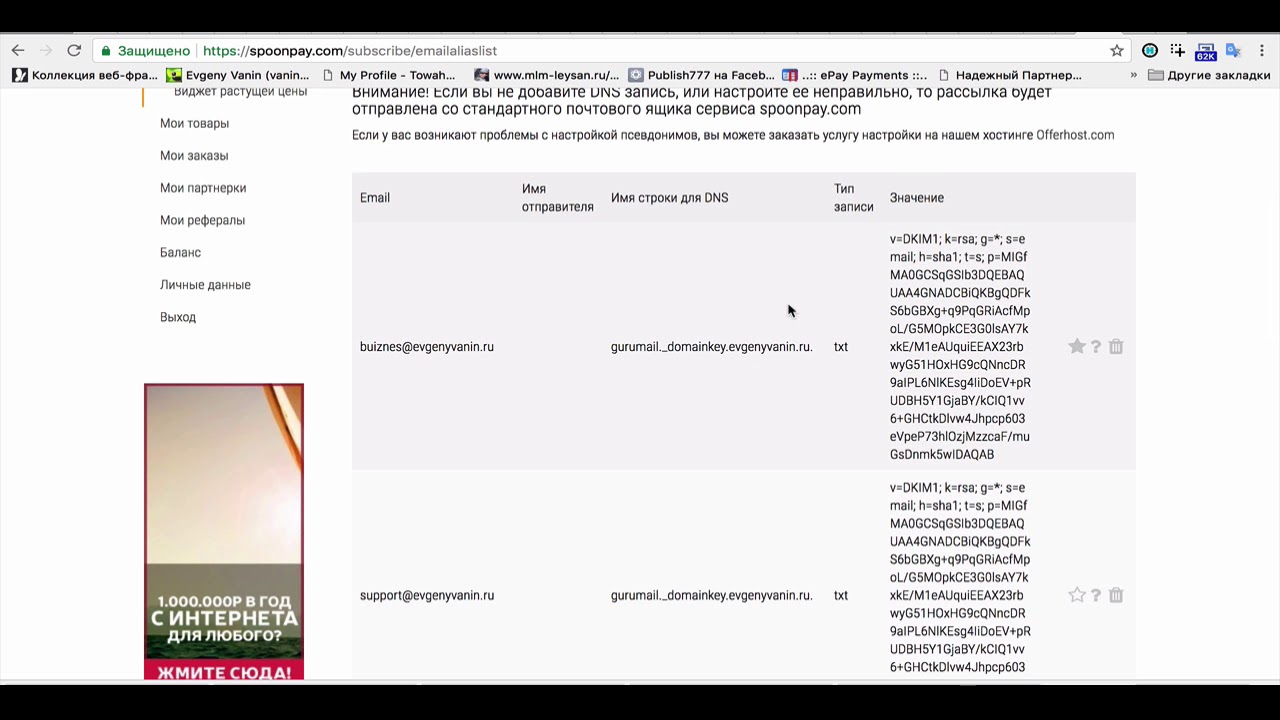Click the 'Значение' column header
The height and width of the screenshot is (720, 1280).
click(x=917, y=198)
